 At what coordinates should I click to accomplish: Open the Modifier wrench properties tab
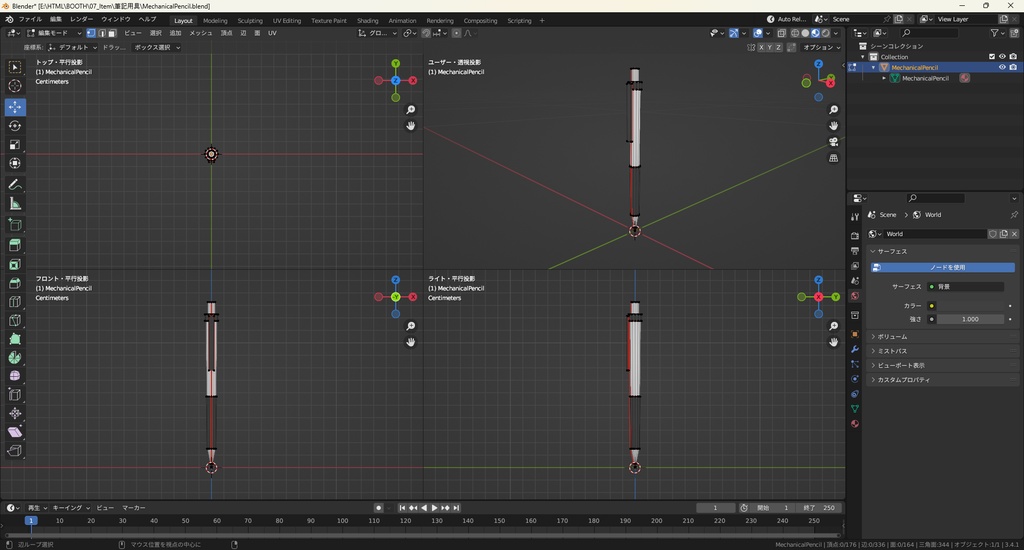(855, 349)
